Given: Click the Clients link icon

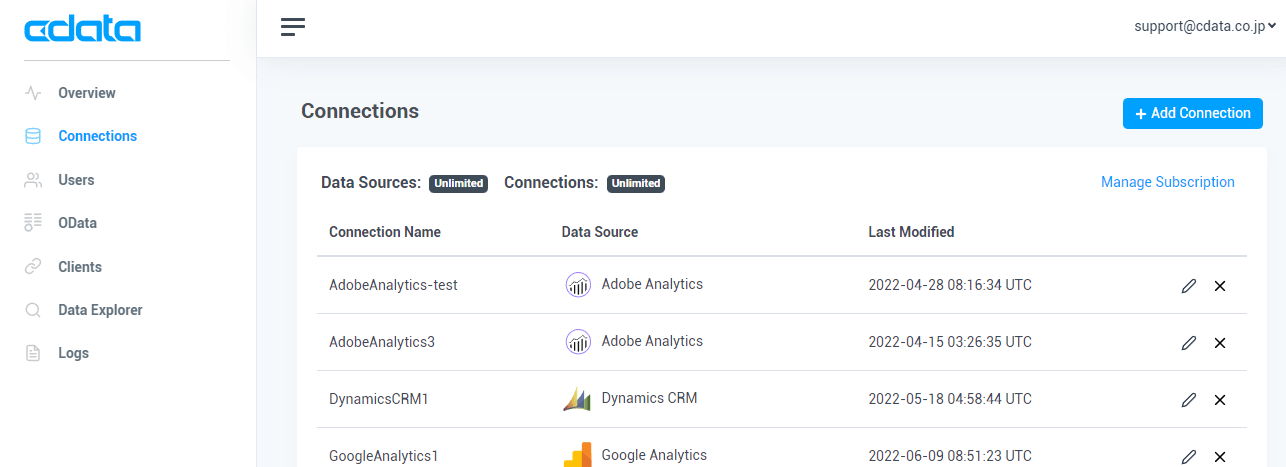Looking at the screenshot, I should point(33,267).
